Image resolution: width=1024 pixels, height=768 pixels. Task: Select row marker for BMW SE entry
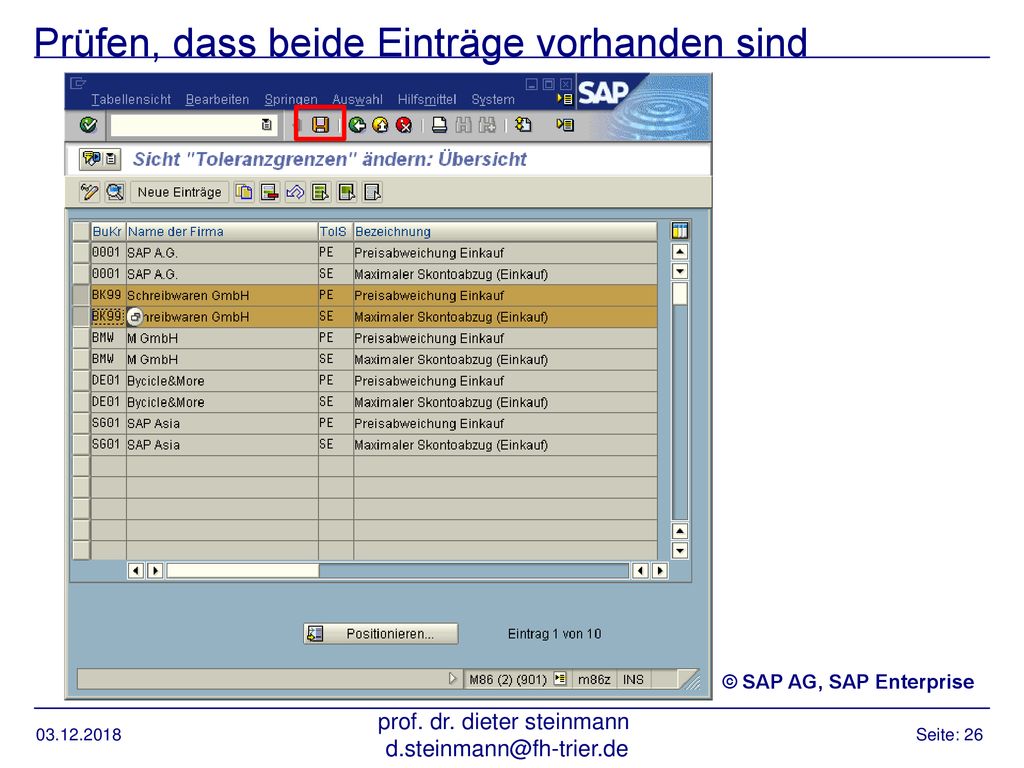click(x=81, y=359)
